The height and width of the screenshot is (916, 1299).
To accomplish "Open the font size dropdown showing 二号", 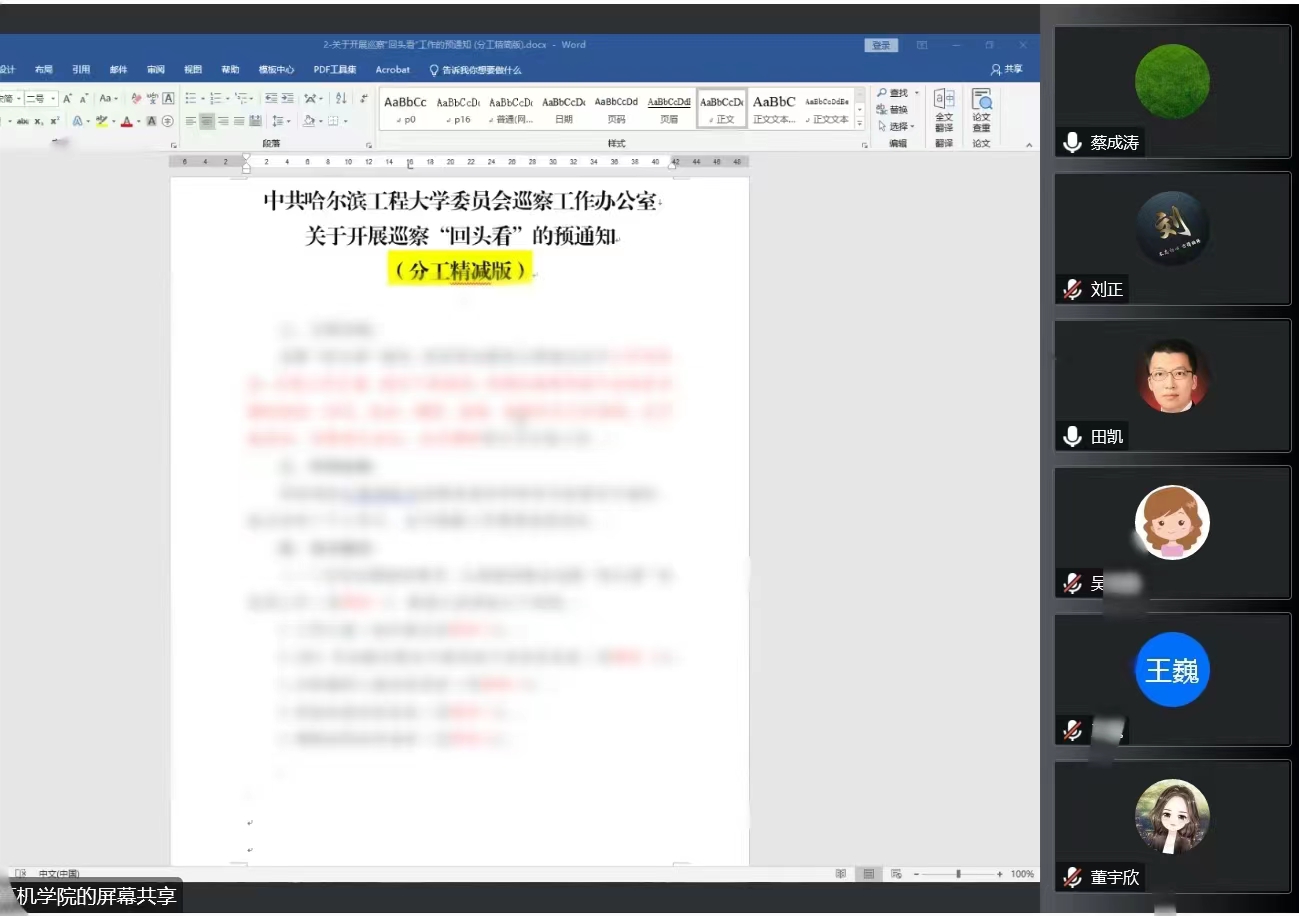I will (x=38, y=98).
